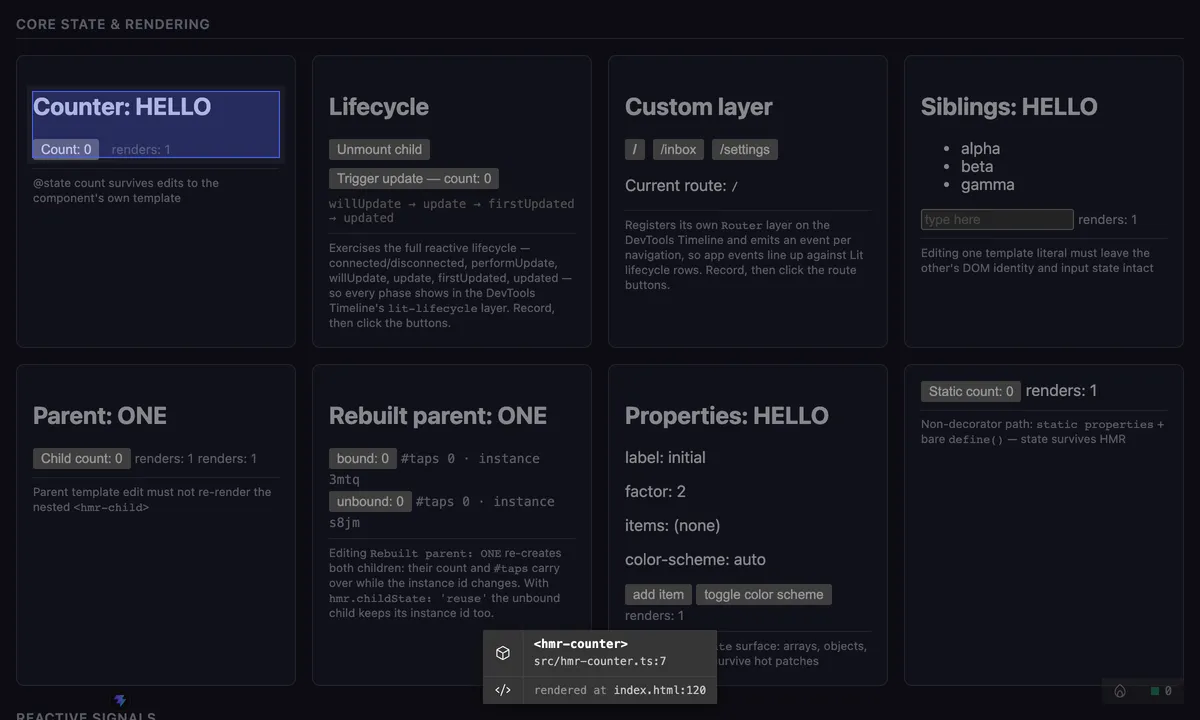The image size is (1200, 720).
Task: Click the 0 counter beside green square
Action: (x=1168, y=691)
